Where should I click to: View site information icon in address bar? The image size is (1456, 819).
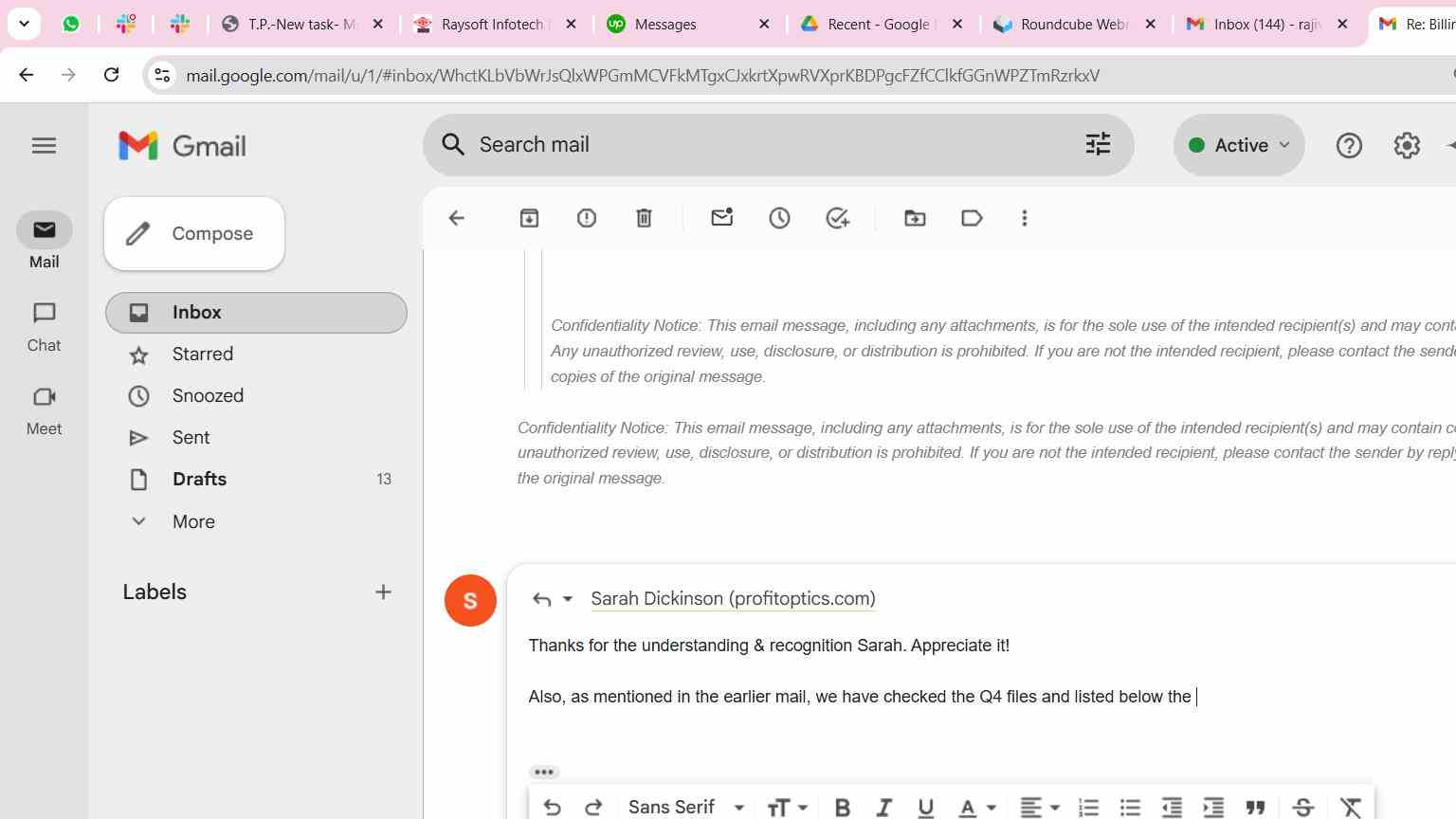click(162, 75)
